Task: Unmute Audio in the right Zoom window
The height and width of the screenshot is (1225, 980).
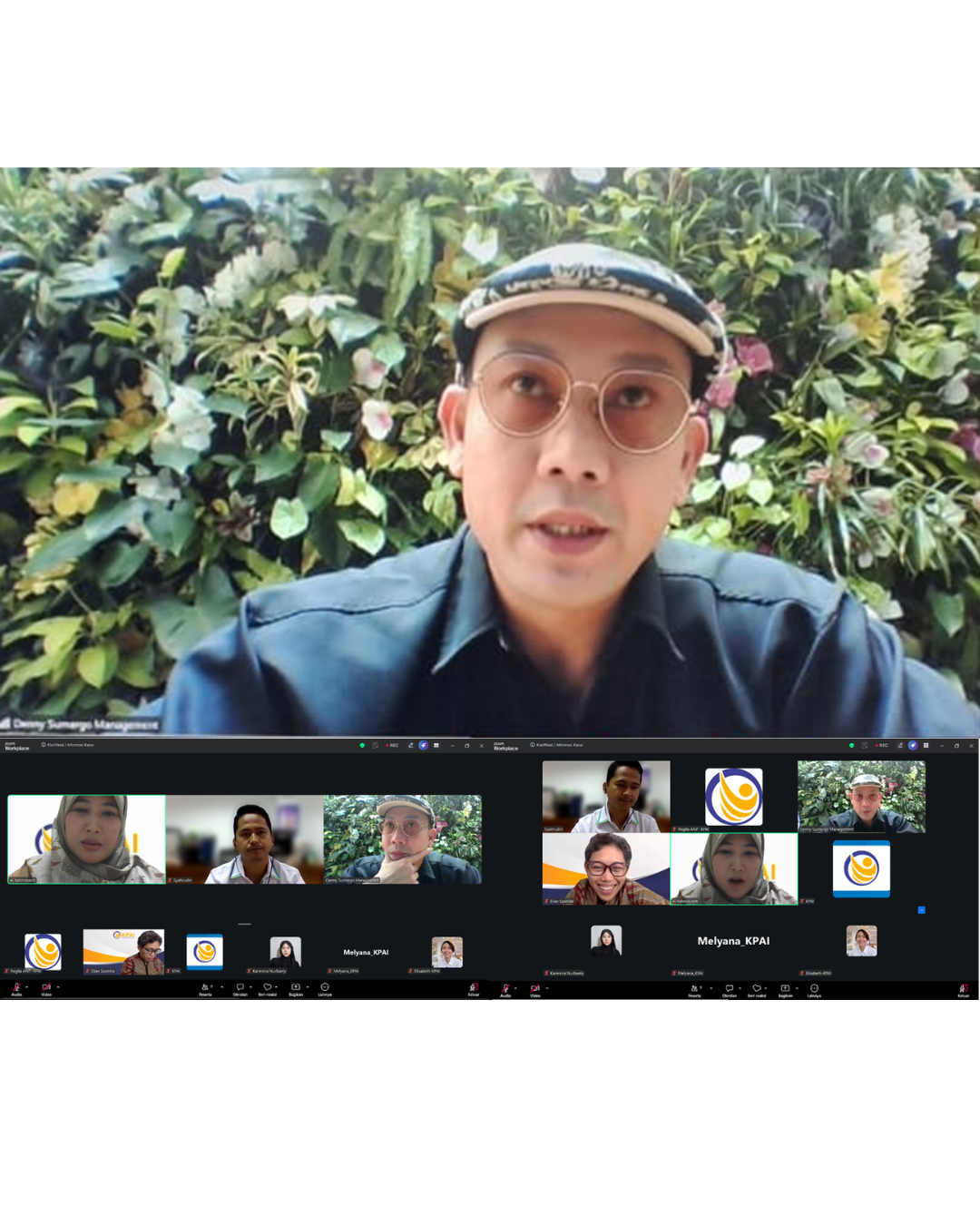Action: pyautogui.click(x=505, y=988)
